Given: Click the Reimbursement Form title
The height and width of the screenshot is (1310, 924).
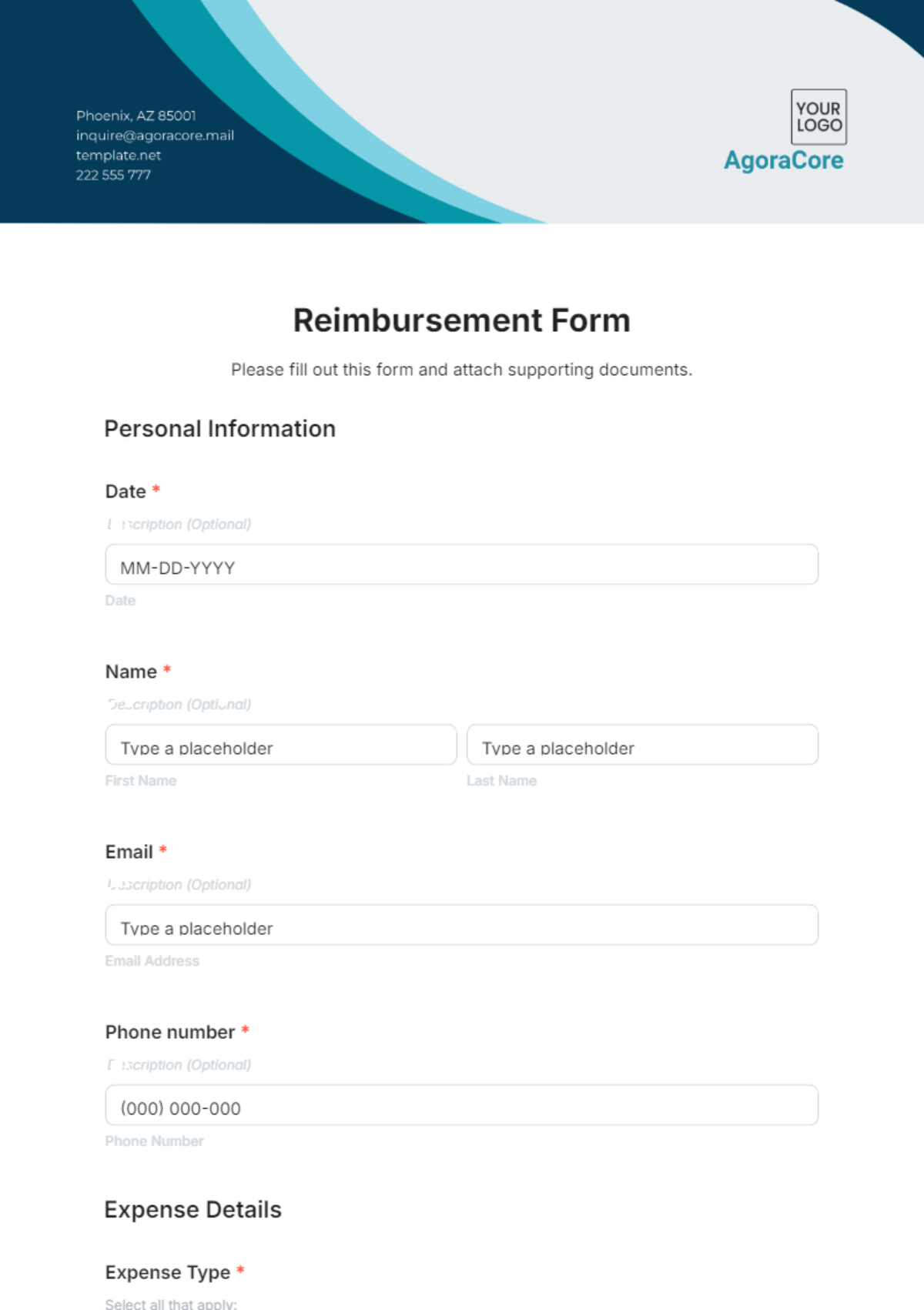Looking at the screenshot, I should click(x=461, y=320).
